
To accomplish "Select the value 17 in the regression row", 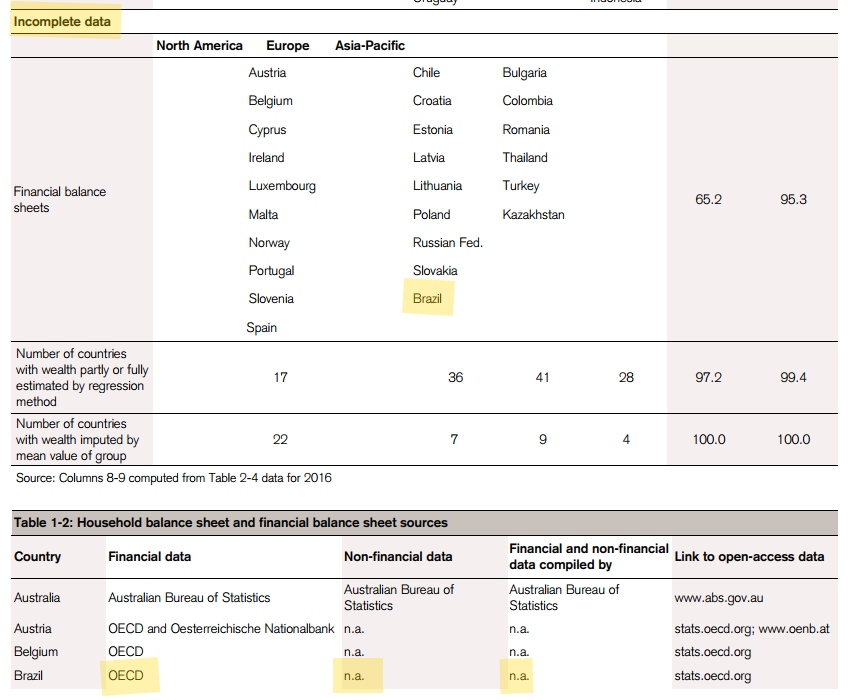I will (280, 377).
